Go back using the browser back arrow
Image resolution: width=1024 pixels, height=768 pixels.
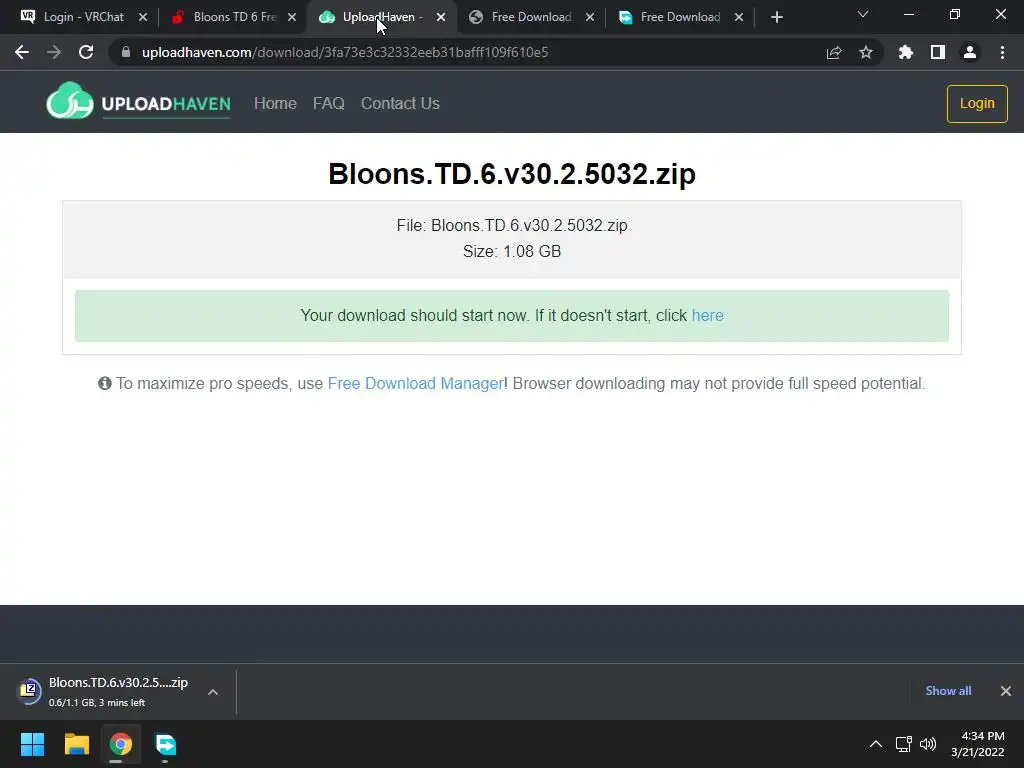[x=22, y=52]
